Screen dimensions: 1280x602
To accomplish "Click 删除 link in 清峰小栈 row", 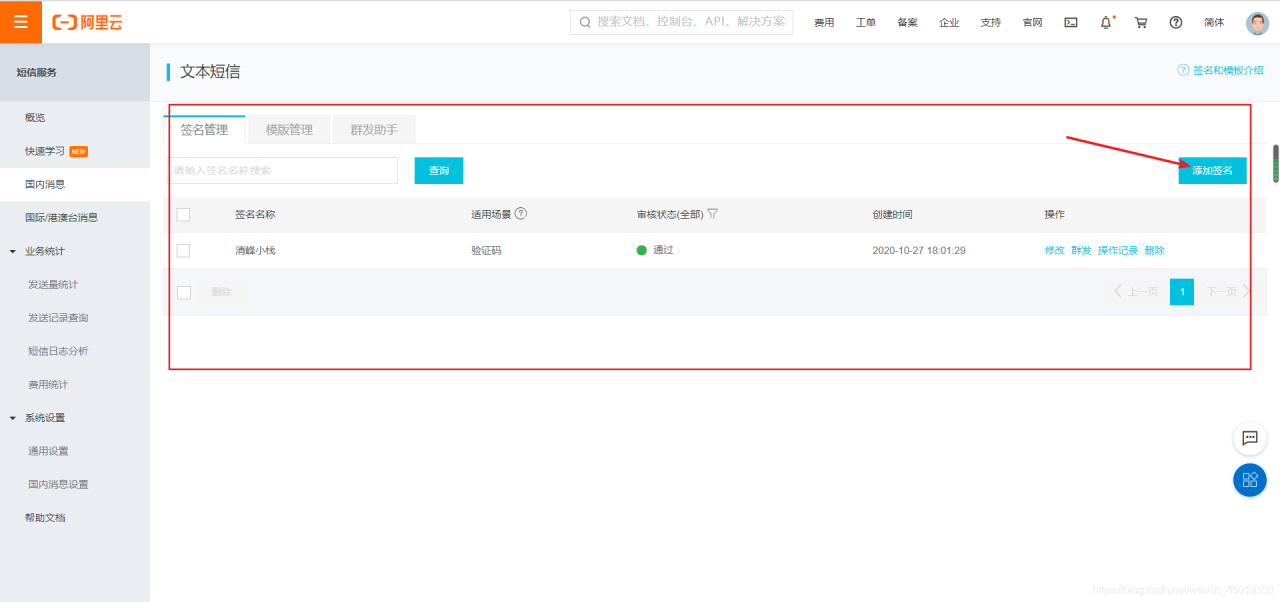I will tap(1155, 250).
